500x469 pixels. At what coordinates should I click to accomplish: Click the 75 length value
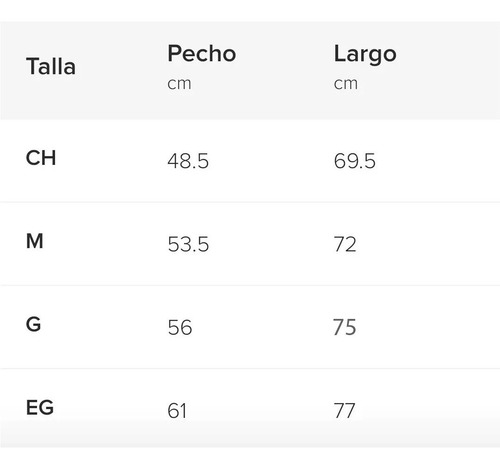(x=345, y=327)
